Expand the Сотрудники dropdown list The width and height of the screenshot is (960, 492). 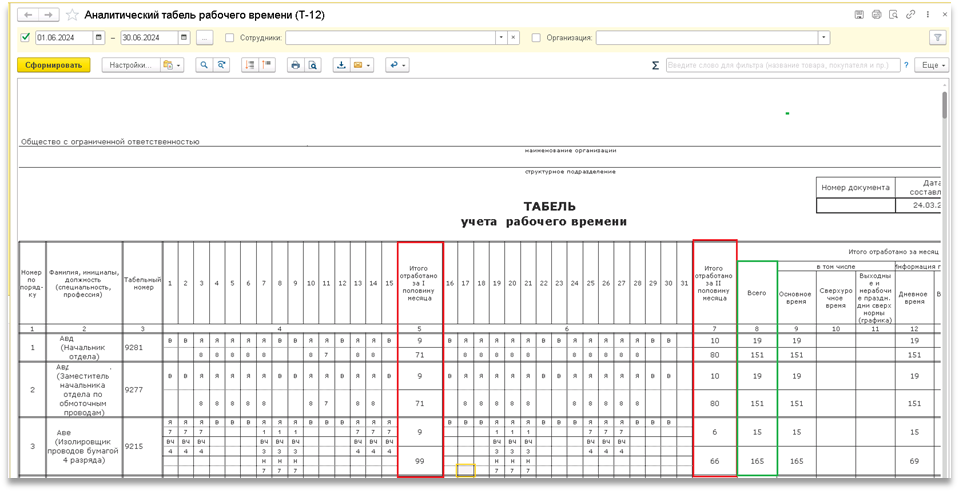[501, 38]
